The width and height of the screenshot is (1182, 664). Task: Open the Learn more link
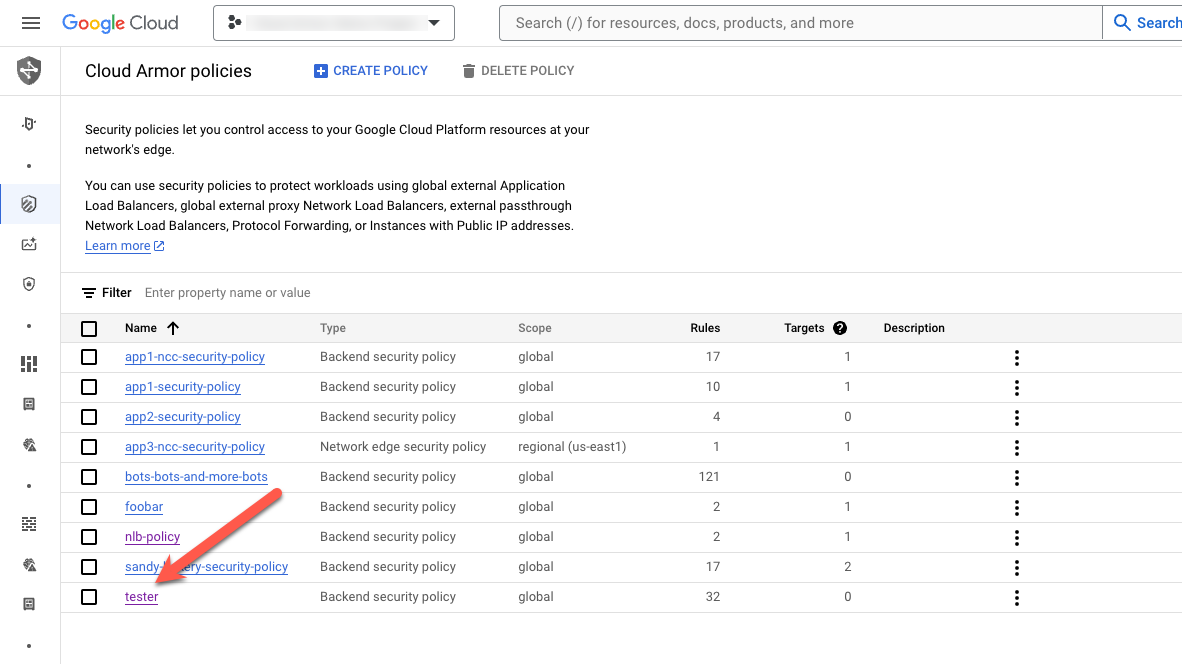118,246
